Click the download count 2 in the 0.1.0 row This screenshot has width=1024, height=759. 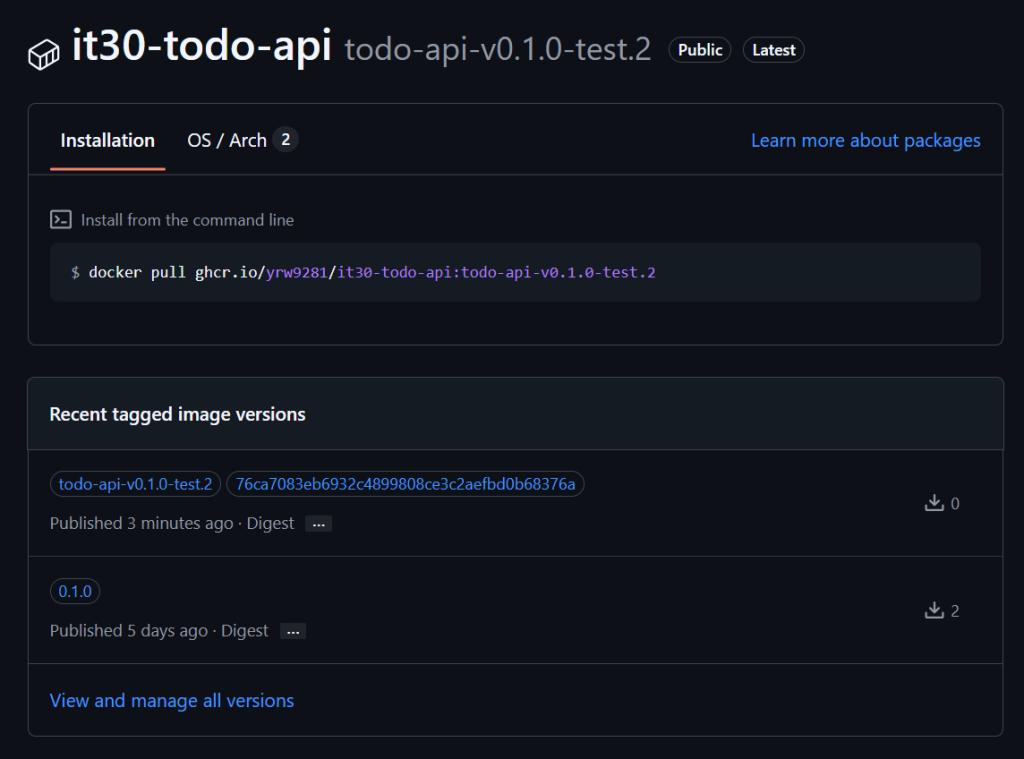pos(955,611)
